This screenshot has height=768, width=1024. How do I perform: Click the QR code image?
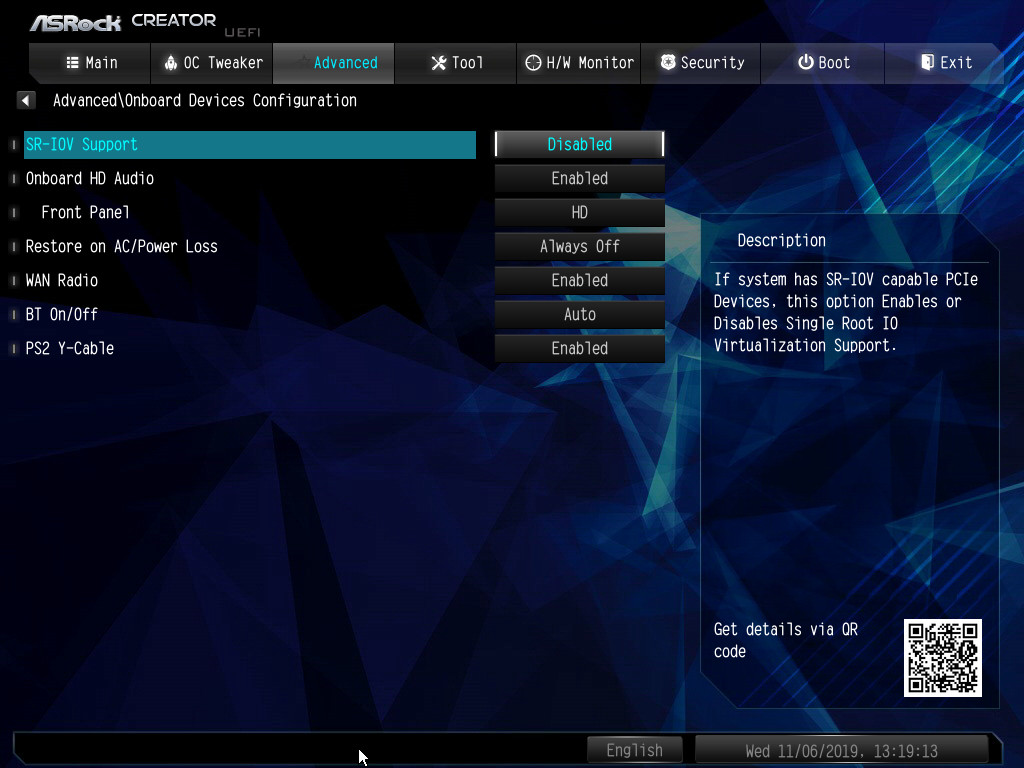click(x=942, y=657)
